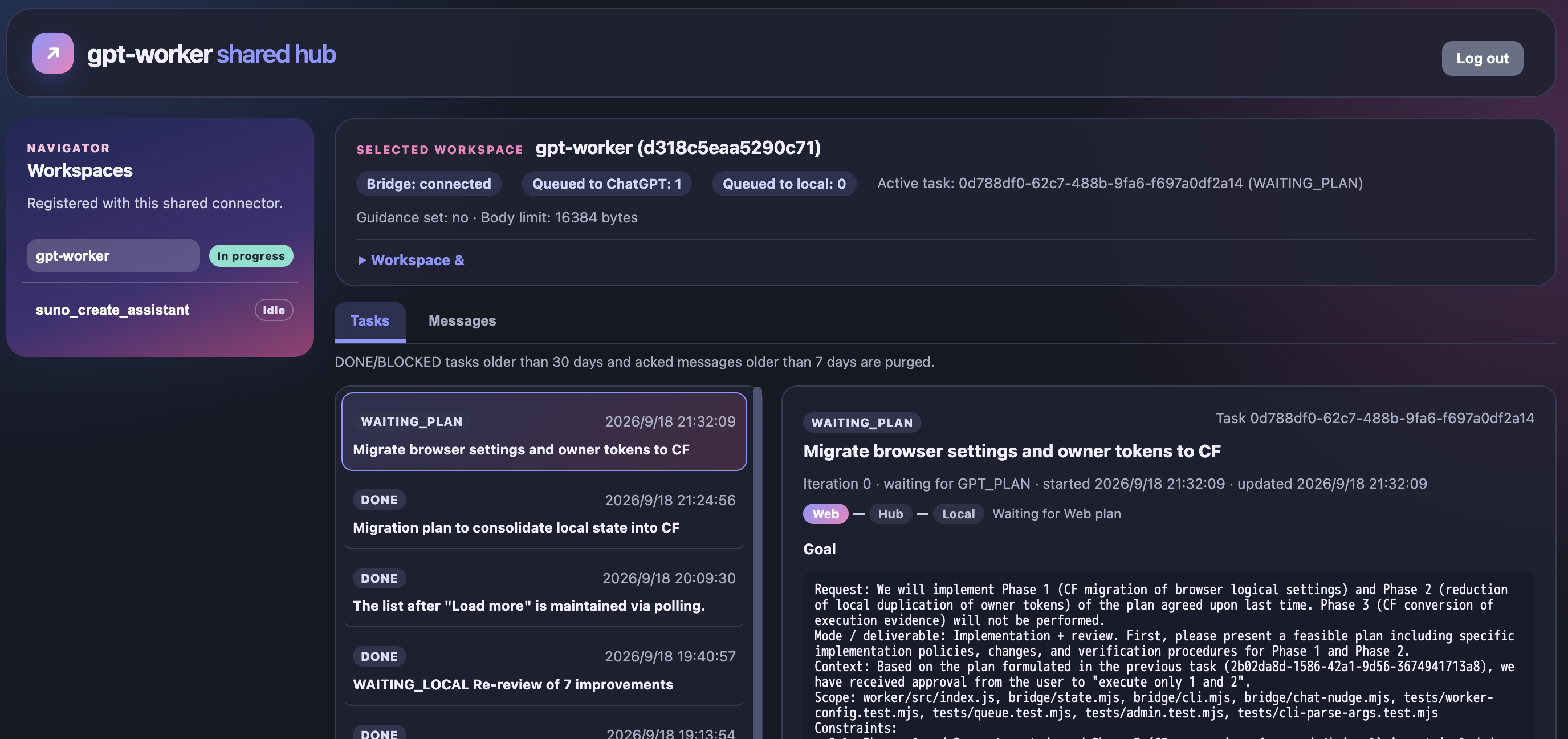Click the Bridge: connected chip
Viewport: 1568px width, 739px height.
tap(429, 184)
